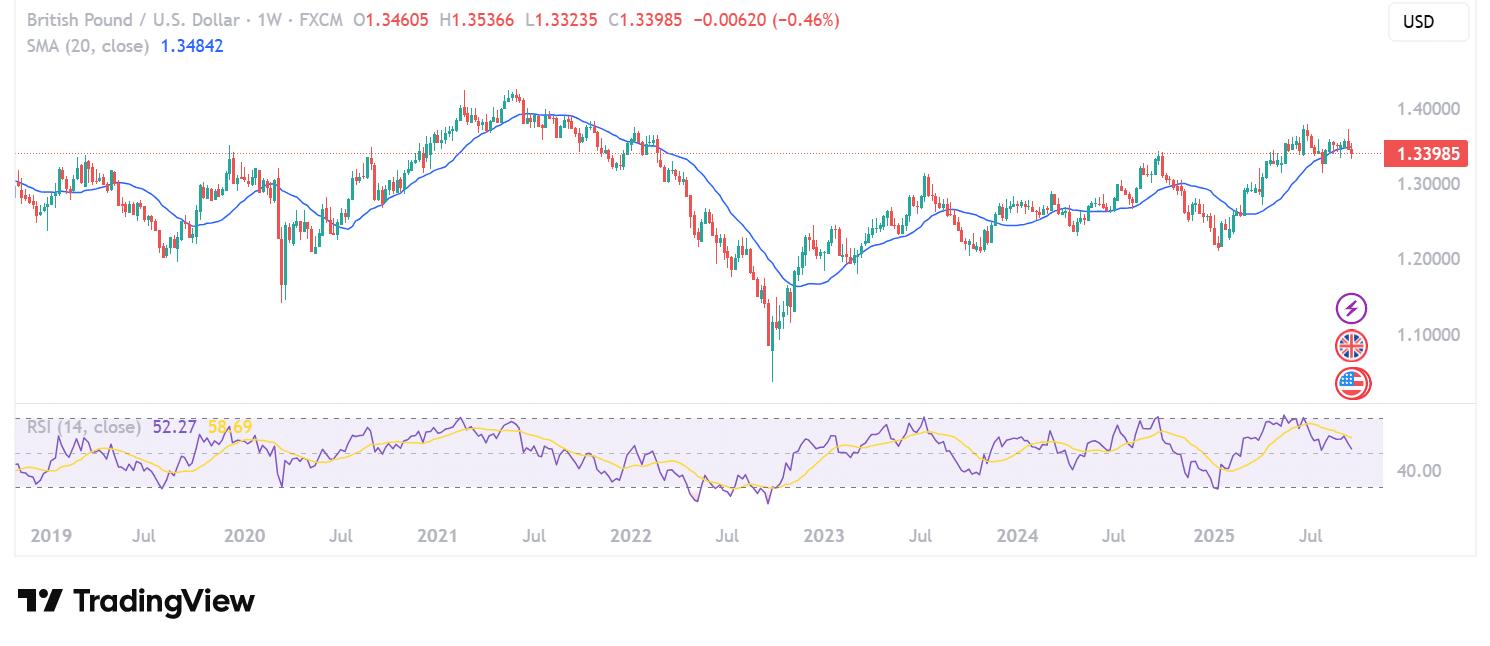Click the purple RSI value 52.27
The height and width of the screenshot is (646, 1490).
coord(176,427)
